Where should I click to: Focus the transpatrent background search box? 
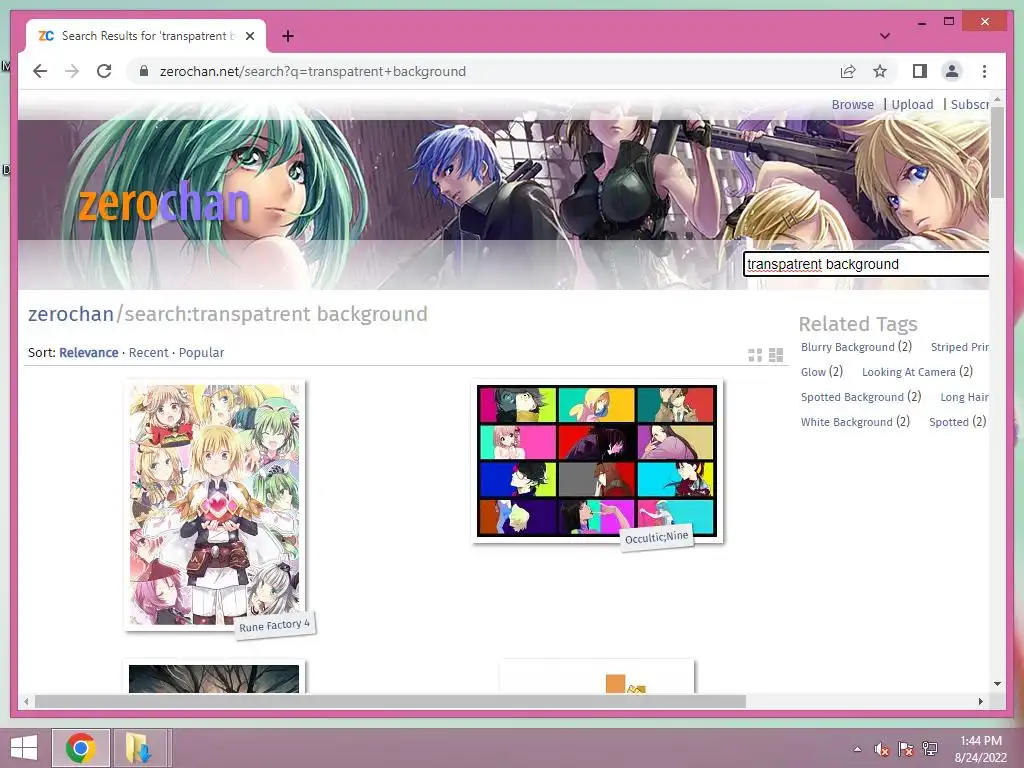click(866, 264)
